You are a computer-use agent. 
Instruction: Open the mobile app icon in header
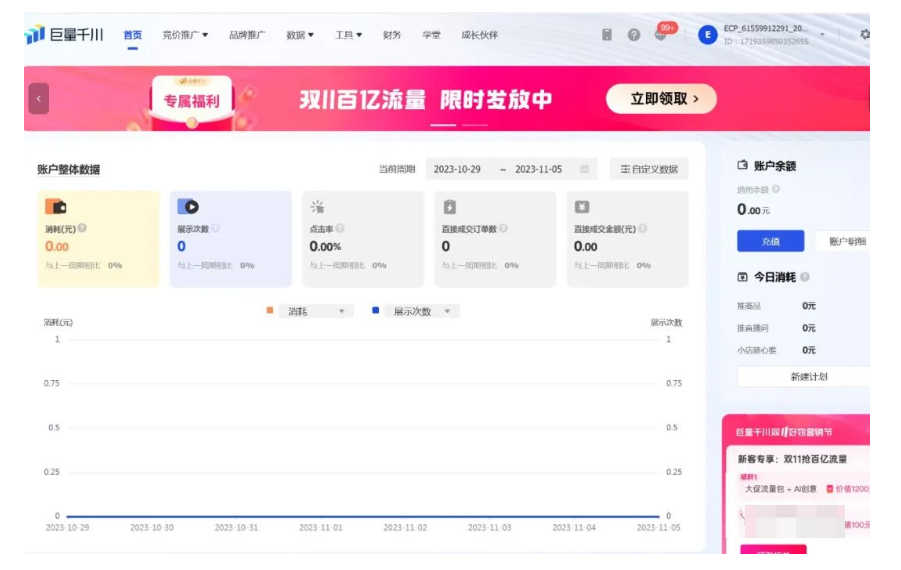click(607, 35)
